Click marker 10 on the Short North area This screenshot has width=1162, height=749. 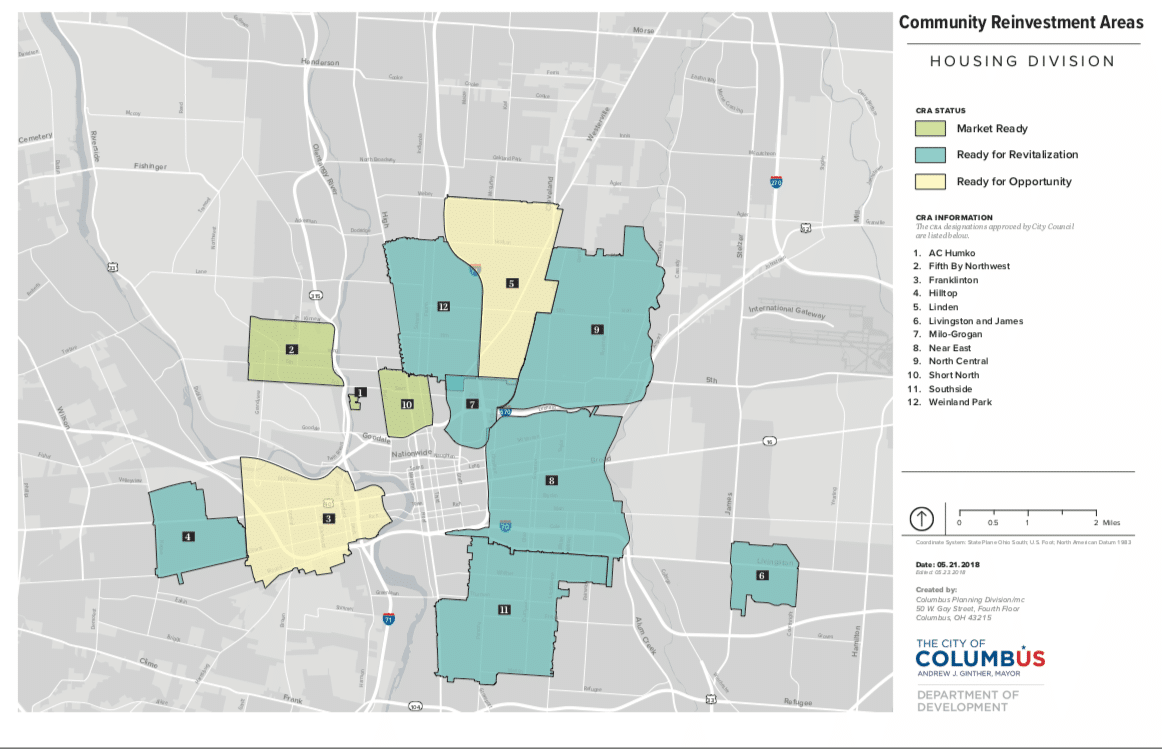tap(407, 405)
